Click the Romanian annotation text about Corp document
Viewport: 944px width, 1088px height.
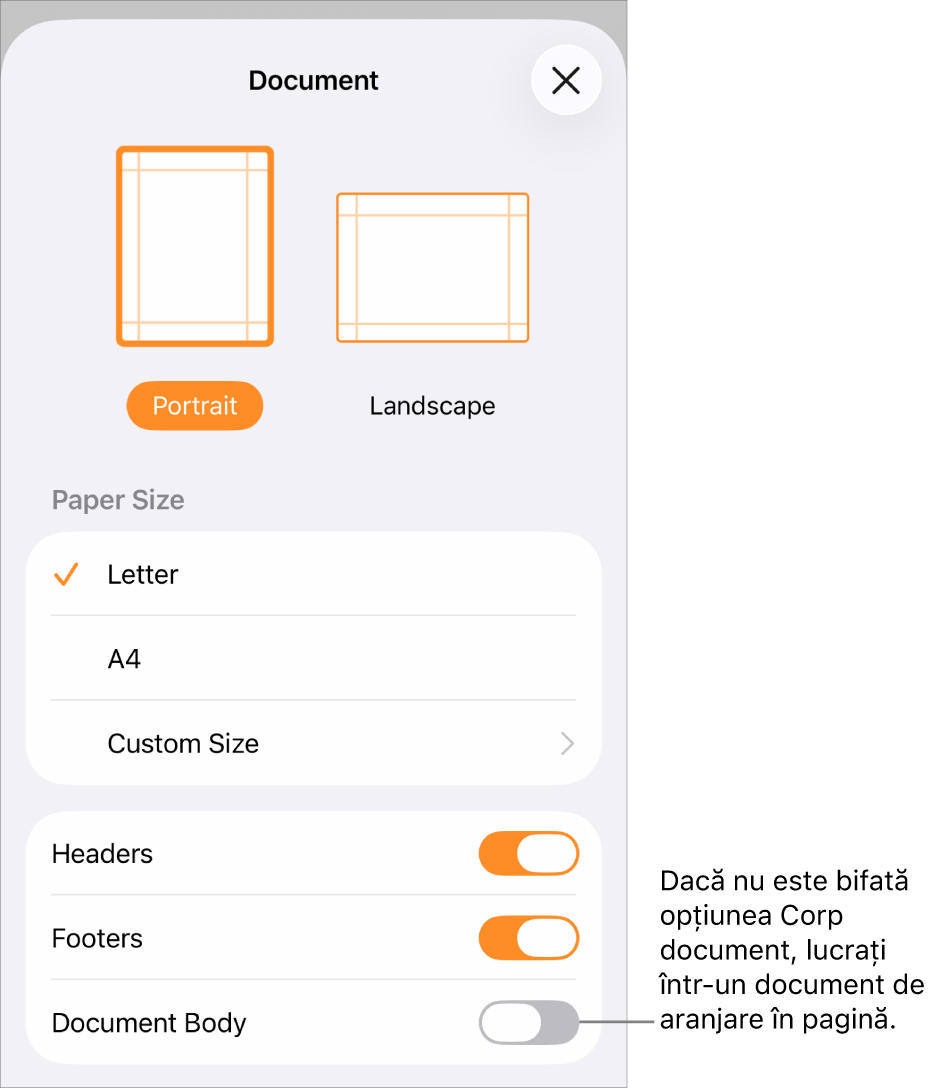tap(791, 950)
